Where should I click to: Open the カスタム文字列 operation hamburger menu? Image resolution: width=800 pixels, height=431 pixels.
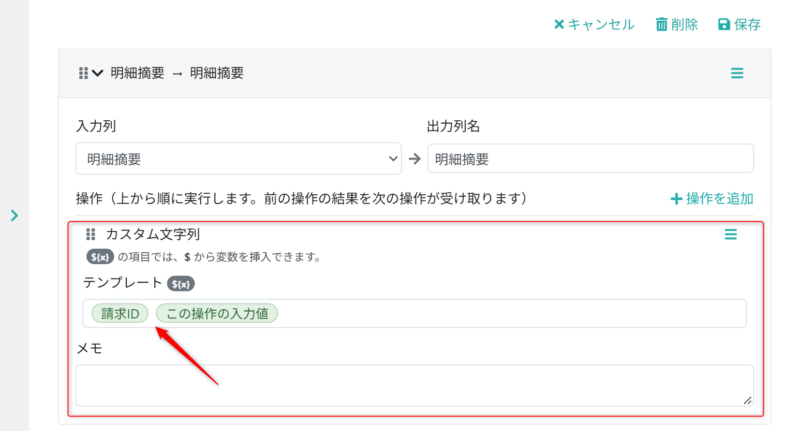[x=731, y=234]
